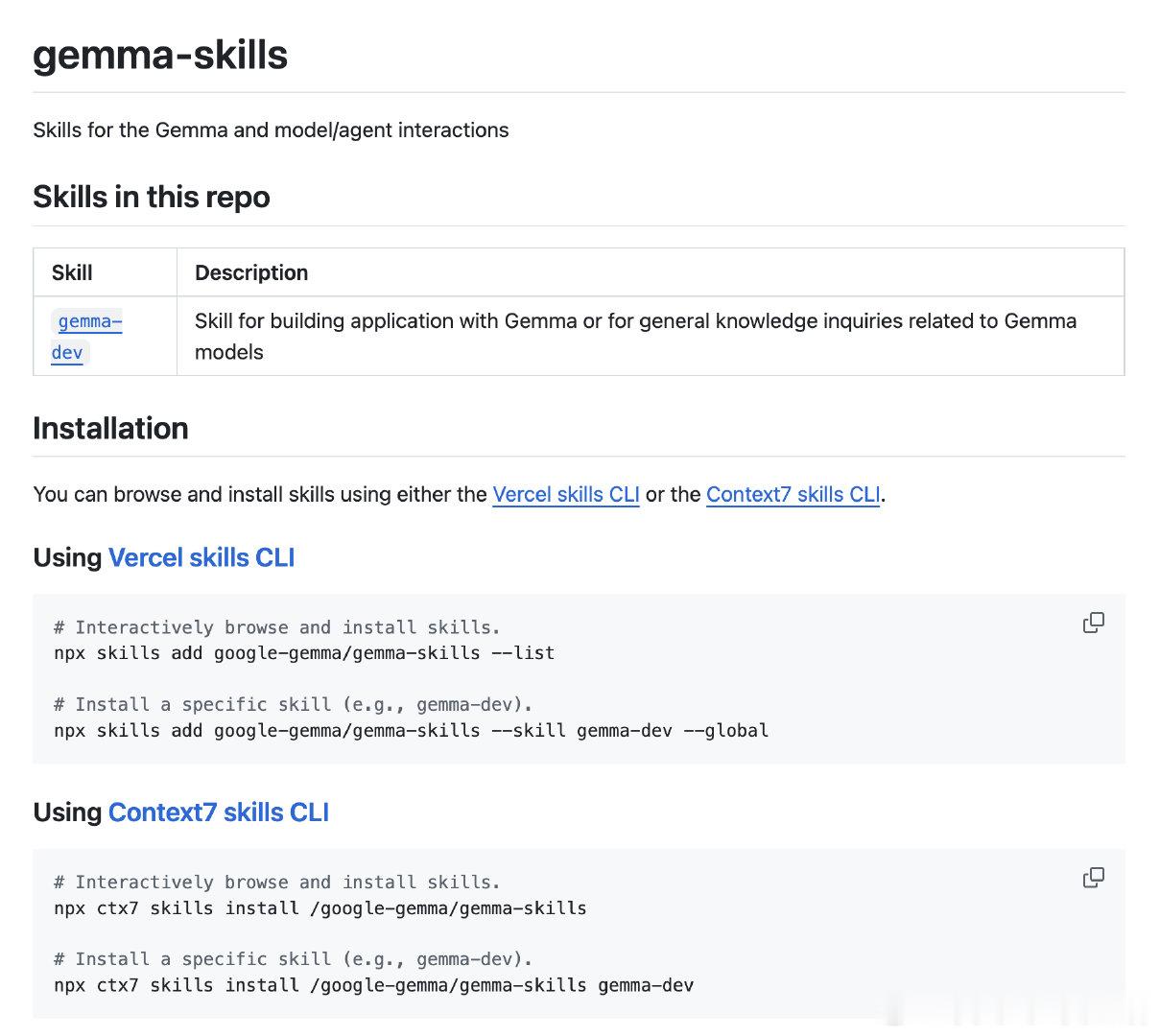Click the 'npx ctx7 skills install ... gemma-dev' command line

[x=374, y=985]
